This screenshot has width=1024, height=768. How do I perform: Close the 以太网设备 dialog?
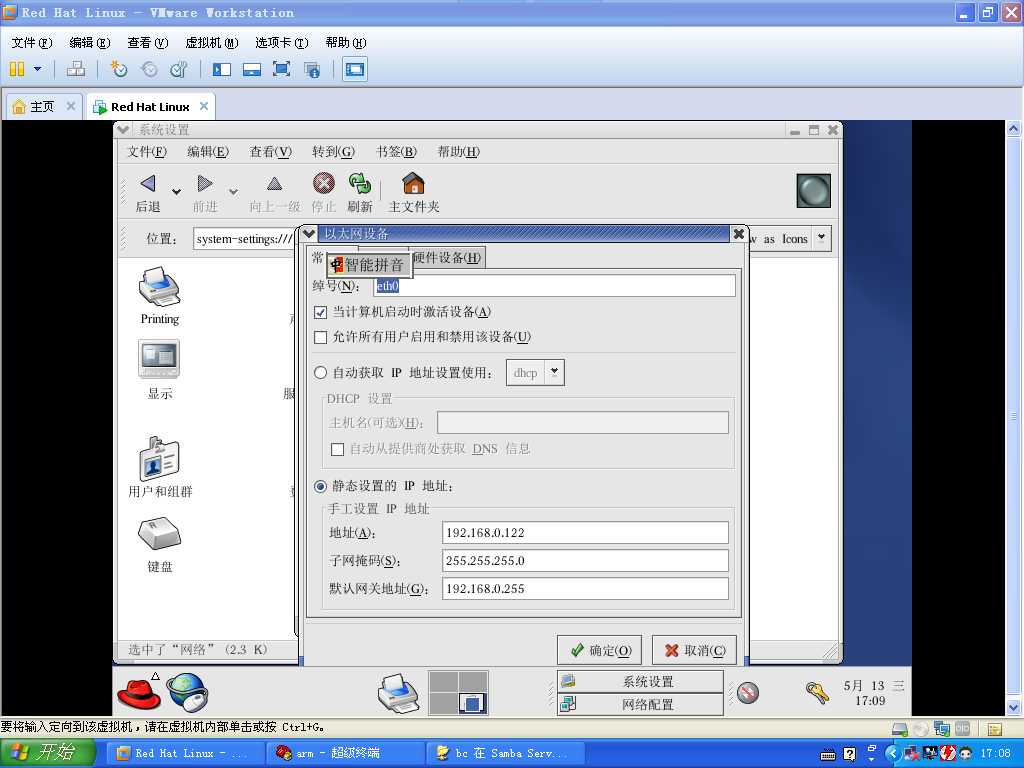739,233
